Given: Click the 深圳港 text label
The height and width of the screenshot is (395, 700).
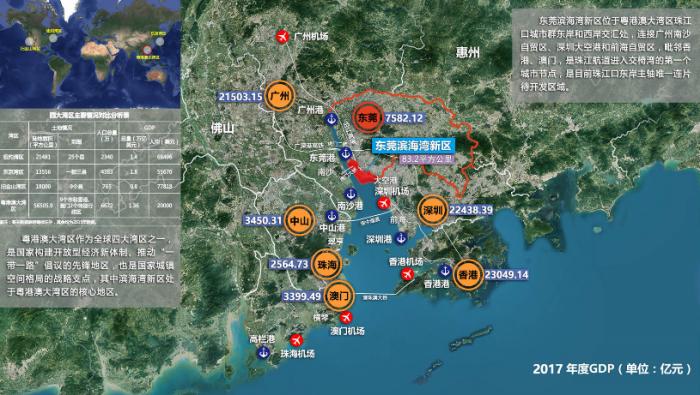Looking at the screenshot, I should point(379,239).
